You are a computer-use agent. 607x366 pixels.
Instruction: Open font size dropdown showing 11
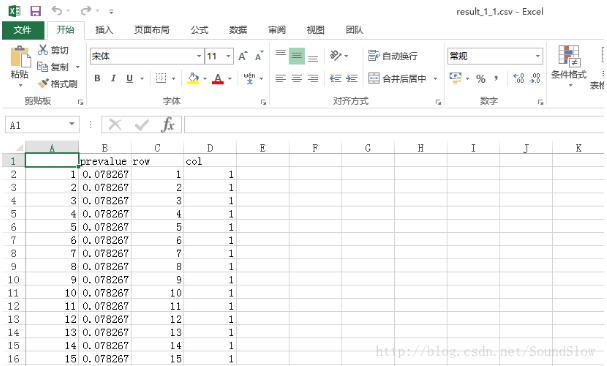pos(229,56)
